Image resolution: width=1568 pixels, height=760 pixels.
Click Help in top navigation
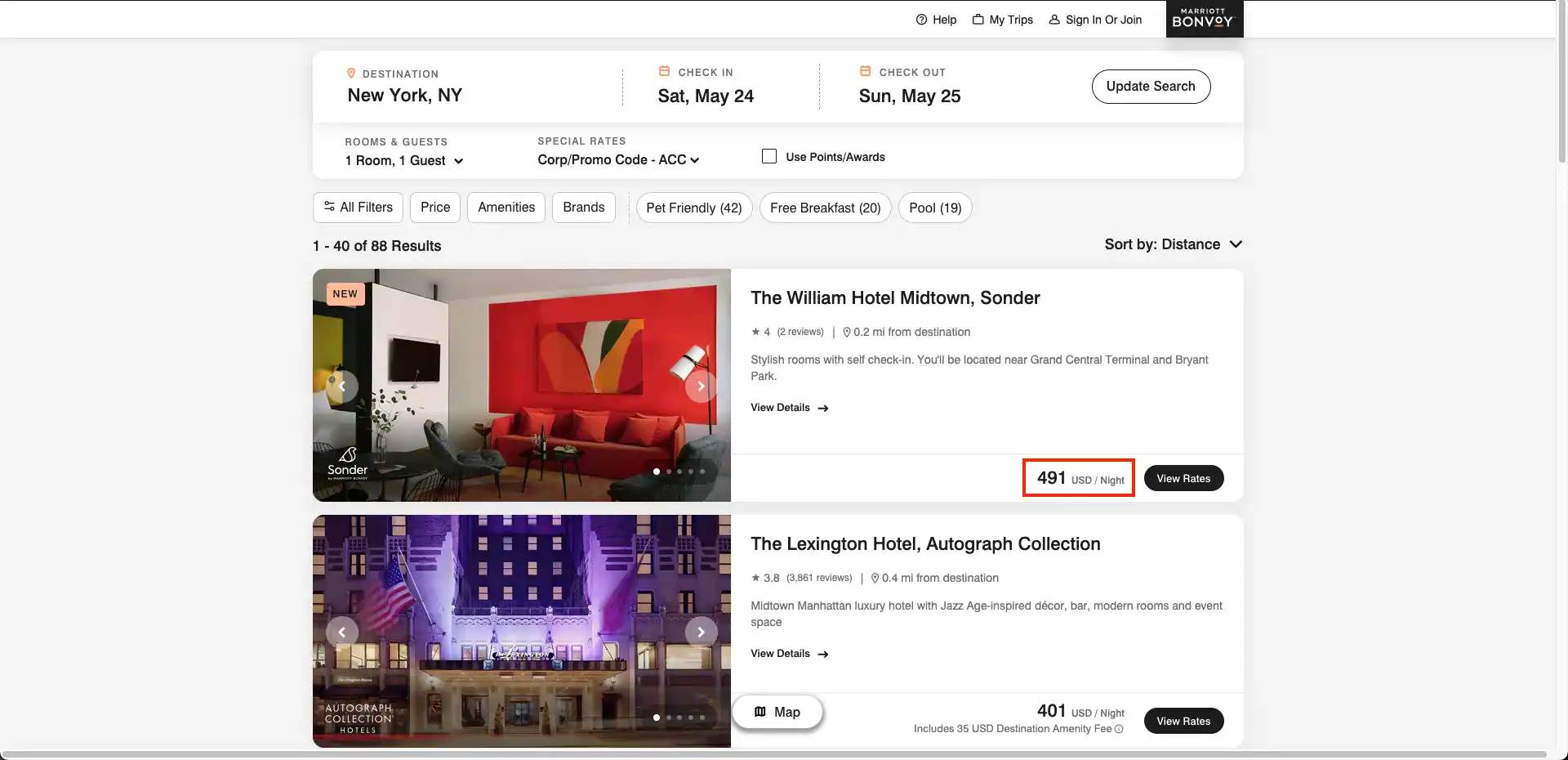tap(936, 20)
